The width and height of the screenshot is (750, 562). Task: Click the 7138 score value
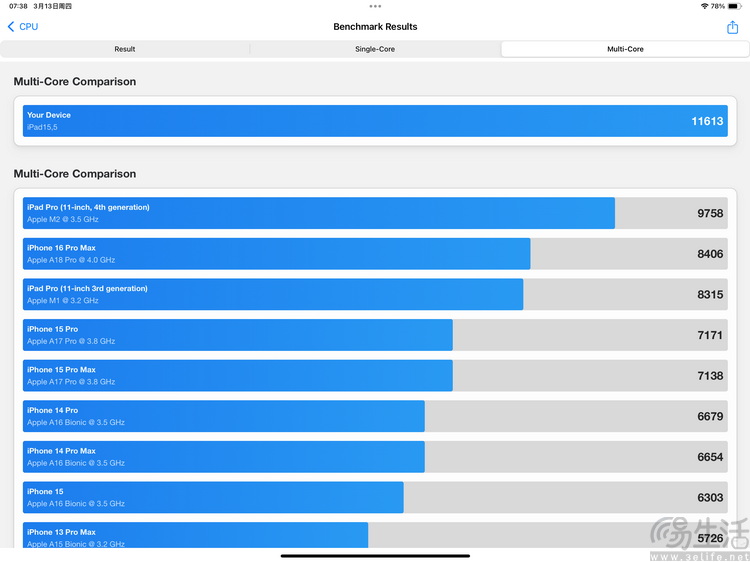tap(710, 376)
